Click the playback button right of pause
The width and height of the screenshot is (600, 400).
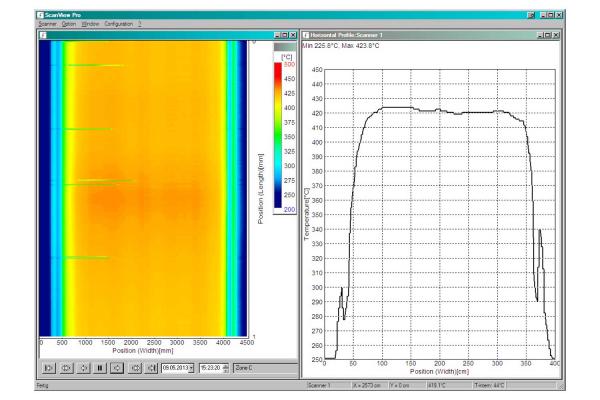tap(117, 368)
